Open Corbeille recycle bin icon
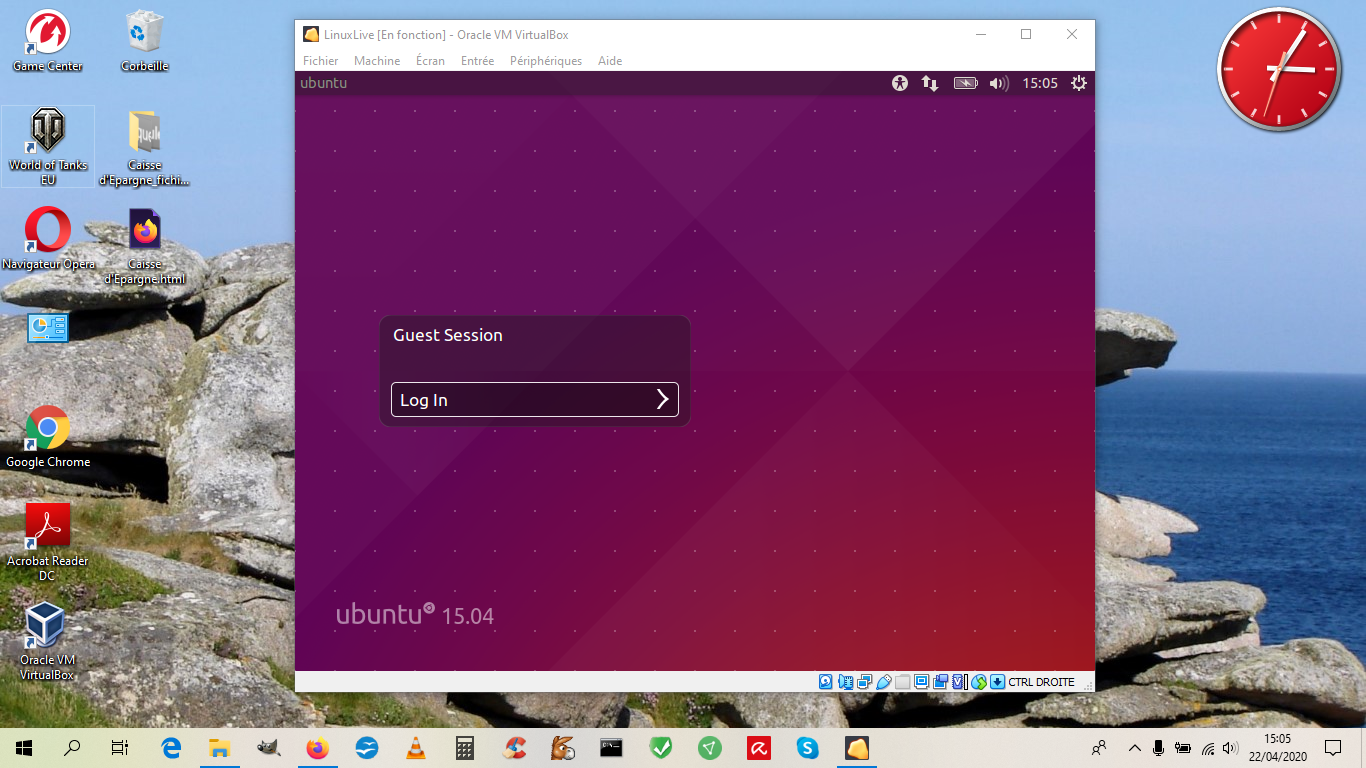This screenshot has width=1366, height=768. pos(145,41)
